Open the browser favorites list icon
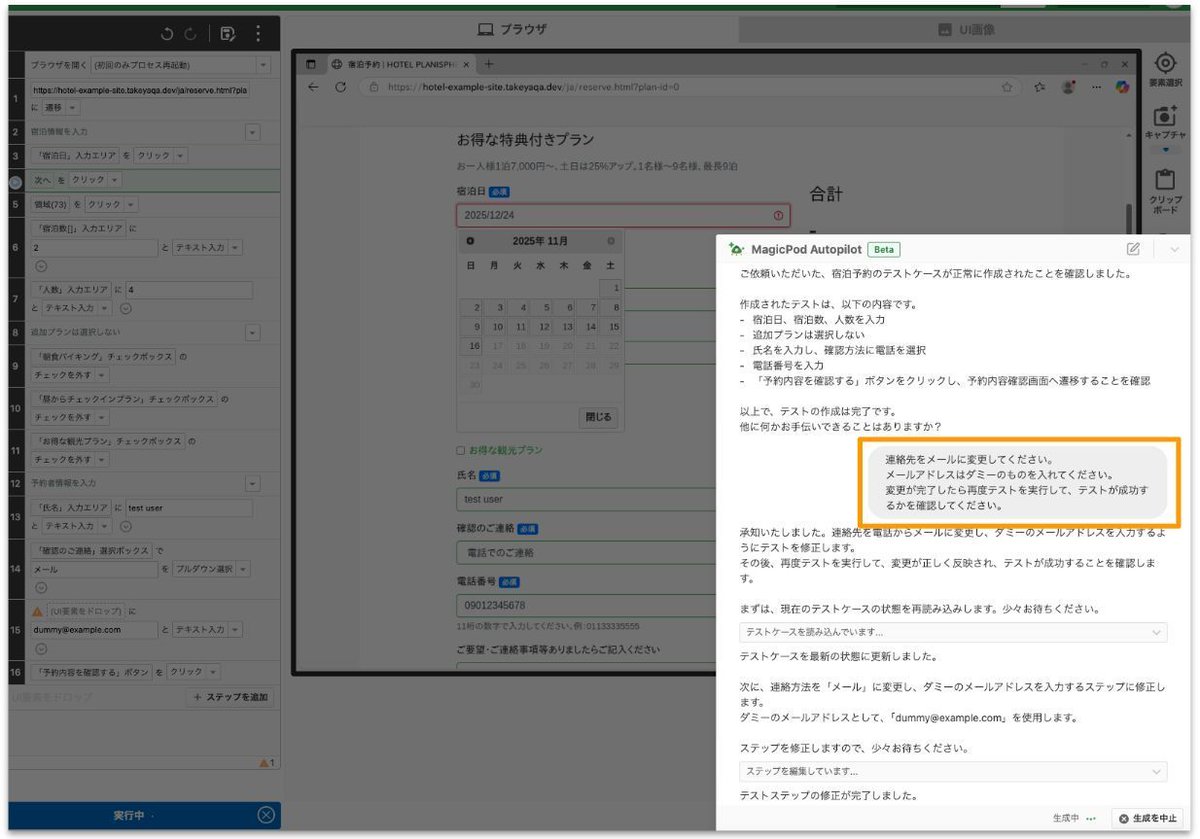 pos(1040,87)
